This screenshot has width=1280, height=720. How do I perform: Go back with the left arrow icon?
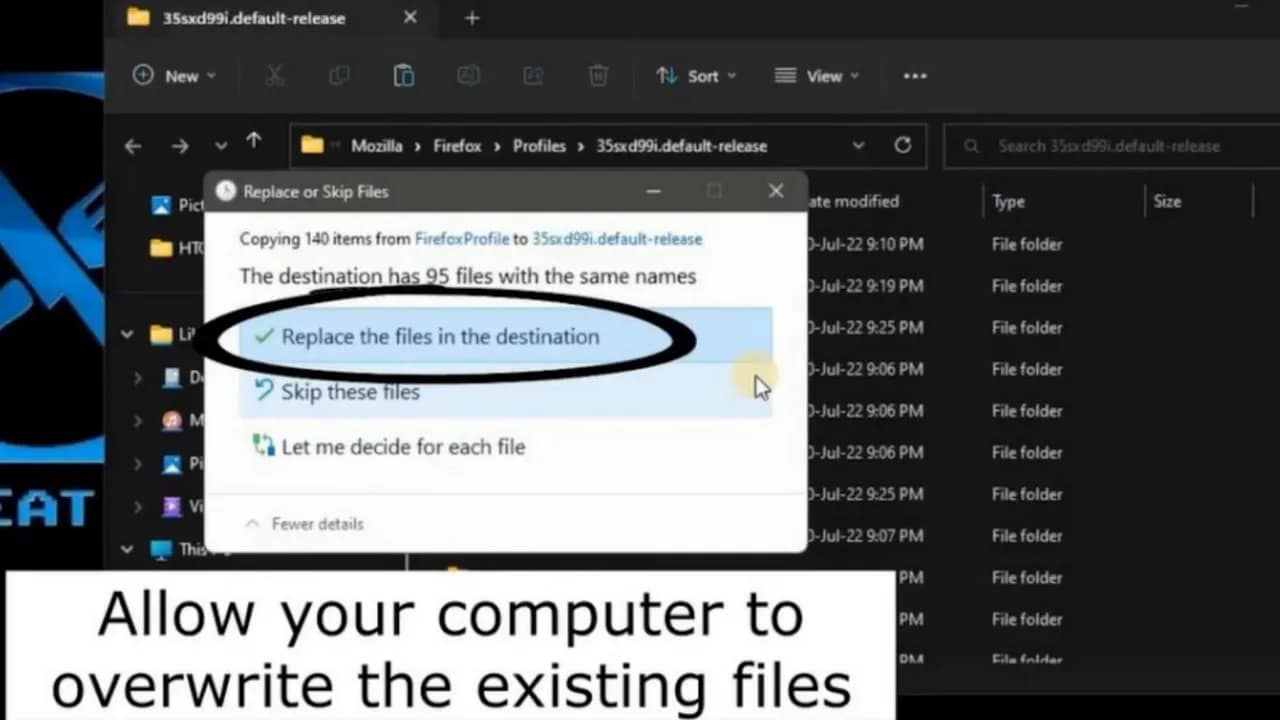pyautogui.click(x=133, y=146)
